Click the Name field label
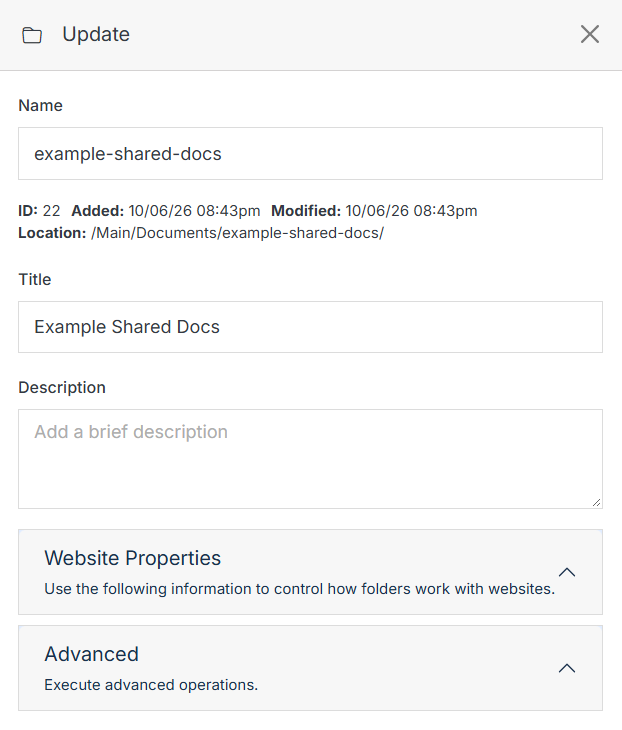Screen dimensions: 622x730 tap(41, 106)
